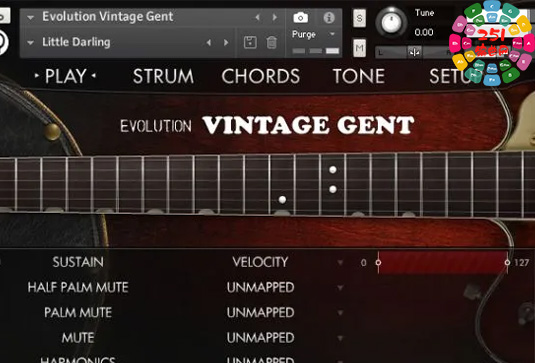Solo the instrument with the S button
This screenshot has width=535, height=363.
pyautogui.click(x=359, y=18)
